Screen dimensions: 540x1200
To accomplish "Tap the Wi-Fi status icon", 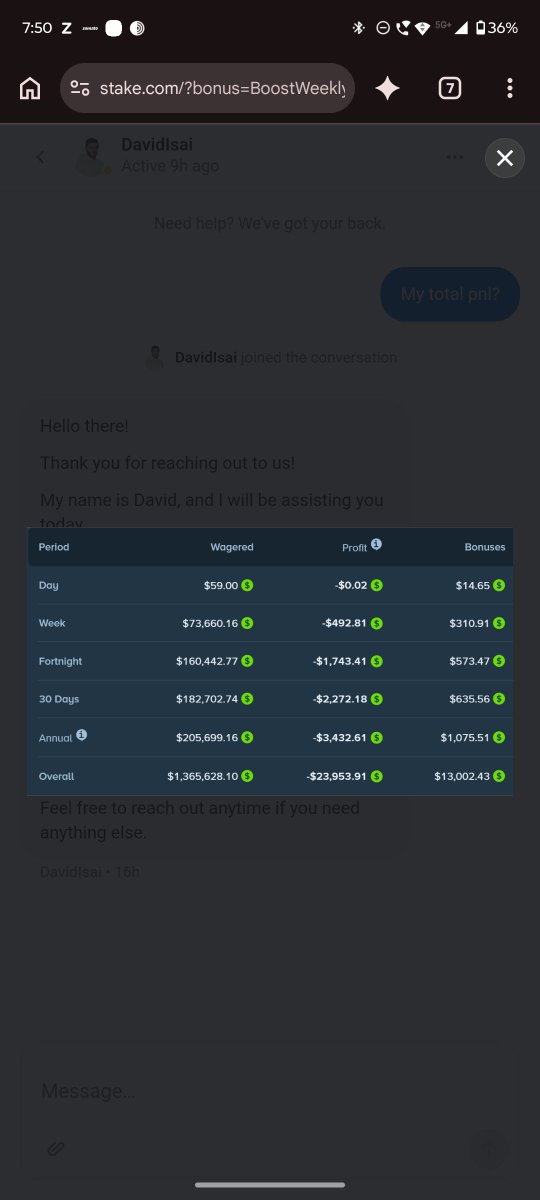I will click(x=422, y=28).
